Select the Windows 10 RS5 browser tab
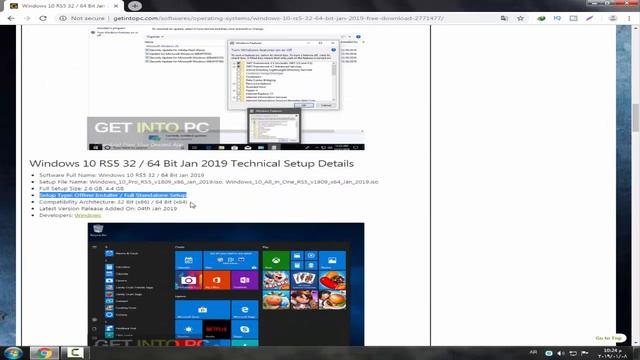Viewport: 640px width, 360px height. tap(63, 6)
